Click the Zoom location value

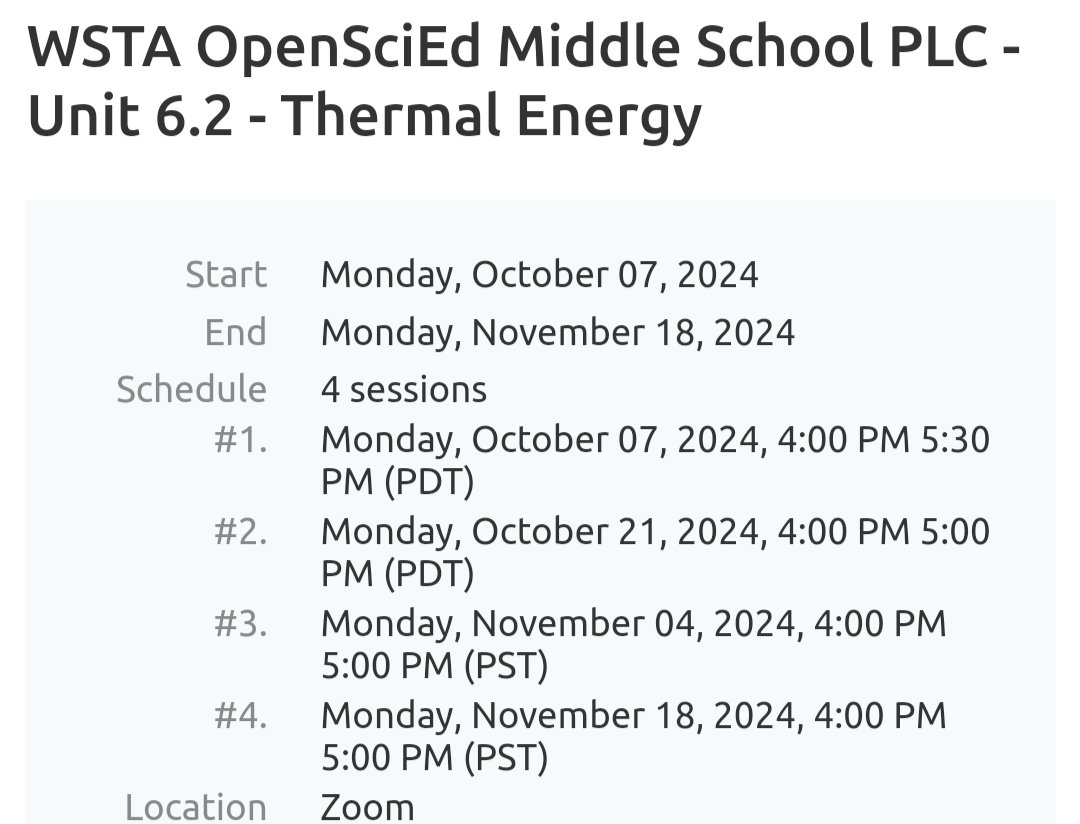[367, 807]
